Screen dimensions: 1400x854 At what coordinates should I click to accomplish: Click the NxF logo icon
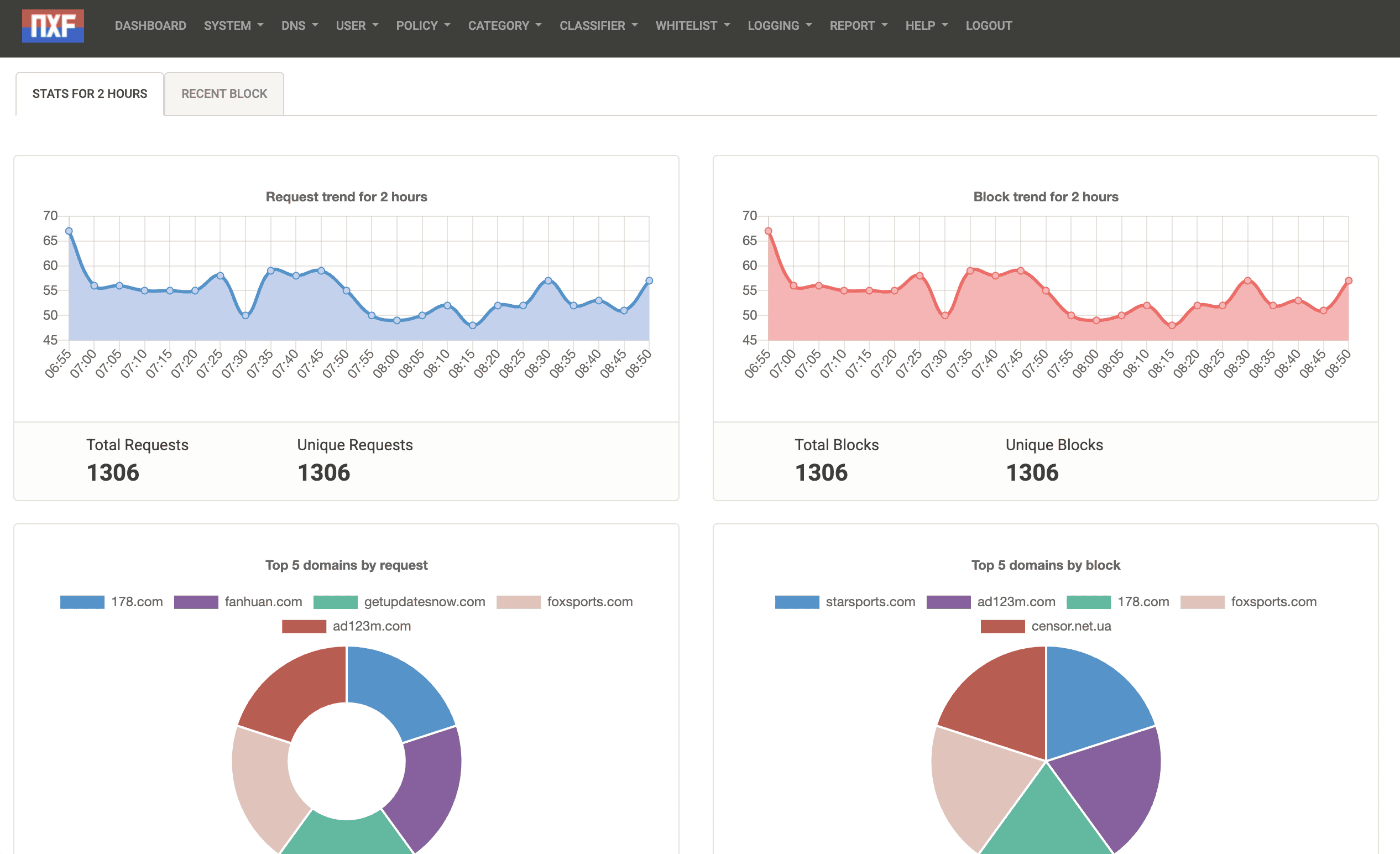point(53,26)
